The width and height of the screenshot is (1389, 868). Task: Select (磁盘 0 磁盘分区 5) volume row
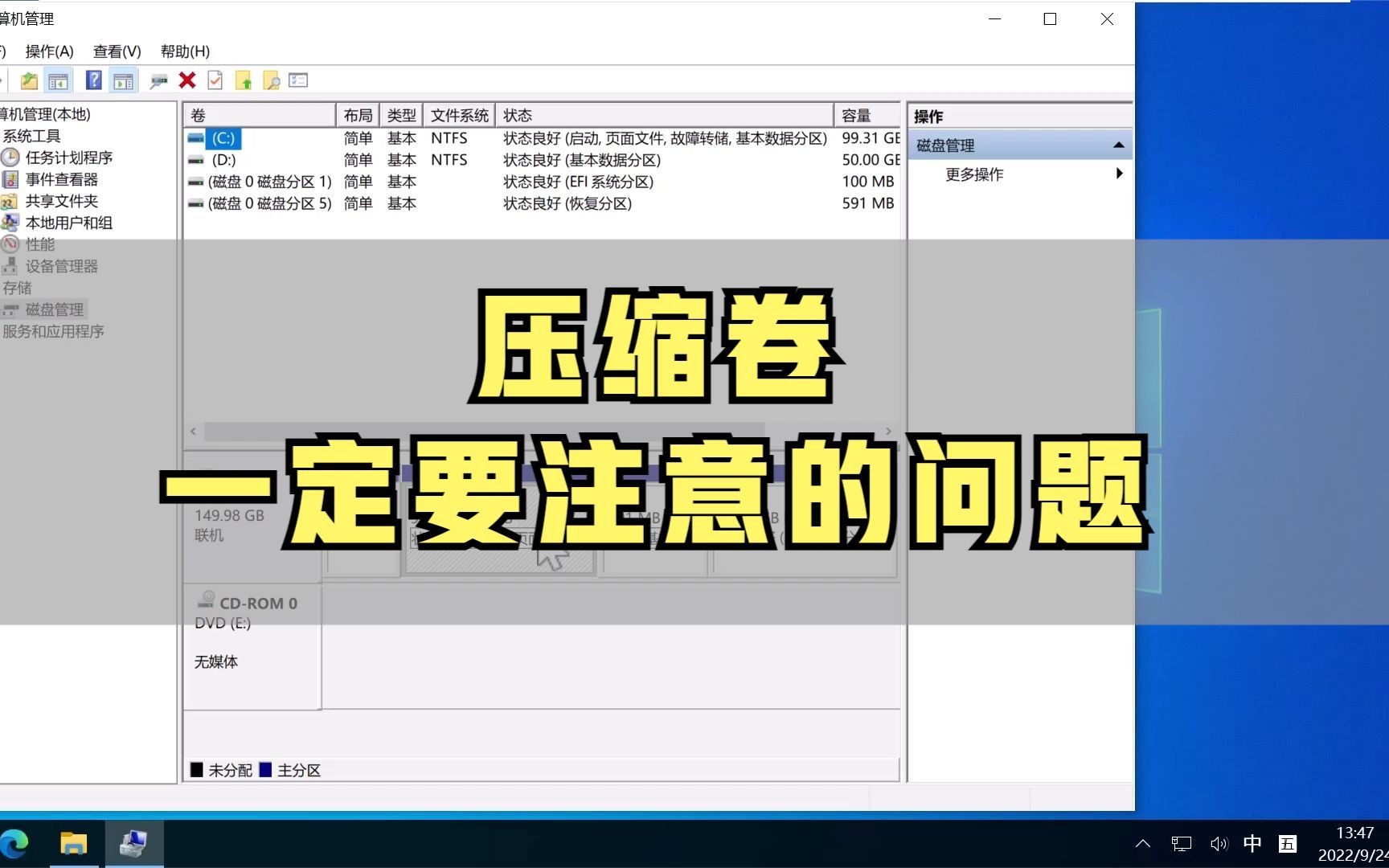click(x=542, y=203)
